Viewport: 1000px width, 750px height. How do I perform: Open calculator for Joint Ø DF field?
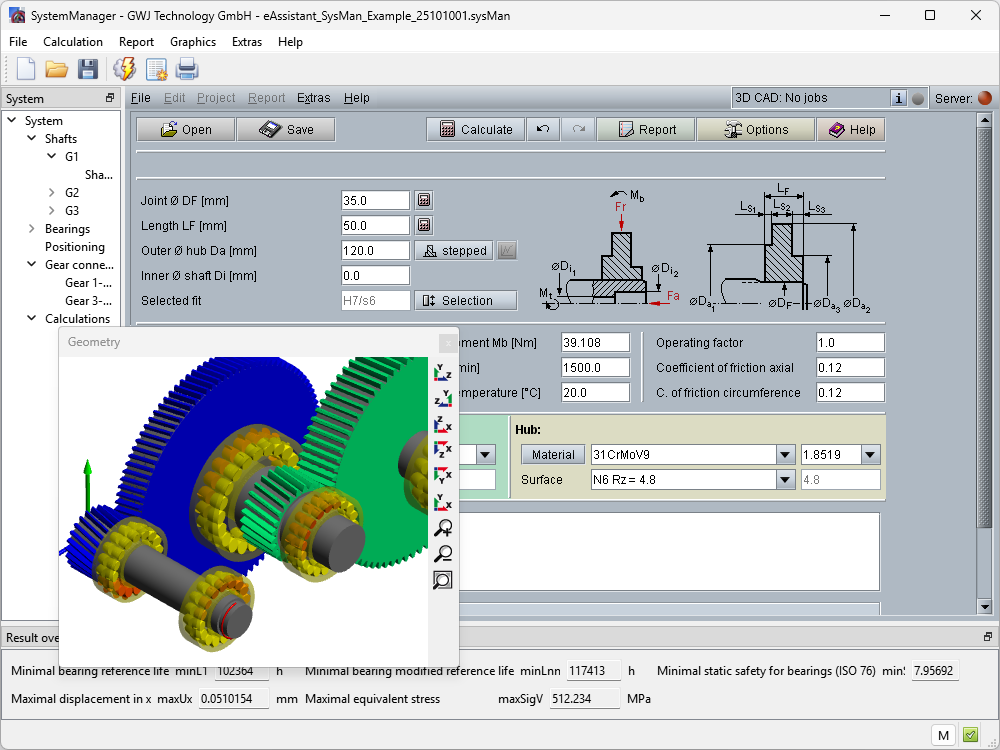point(424,200)
